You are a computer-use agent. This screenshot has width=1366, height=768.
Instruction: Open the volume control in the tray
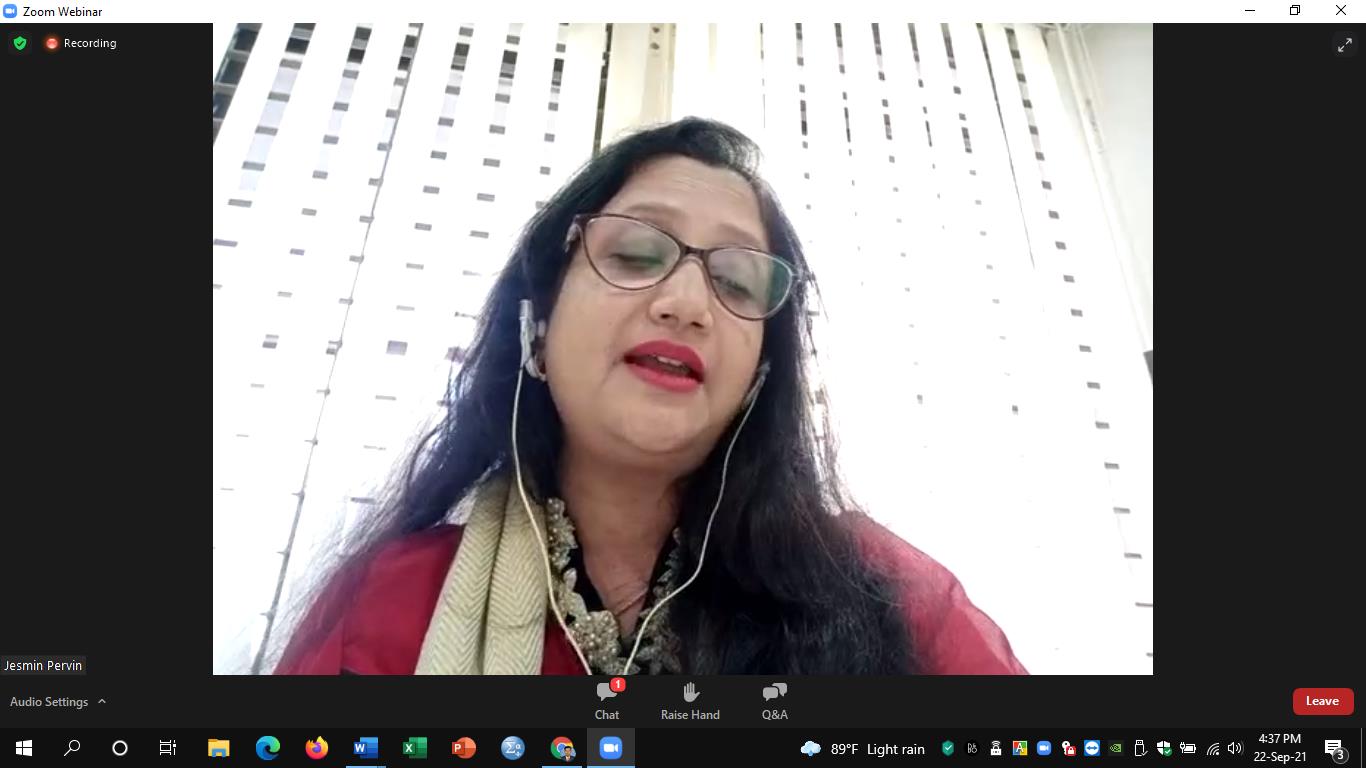coord(1235,748)
